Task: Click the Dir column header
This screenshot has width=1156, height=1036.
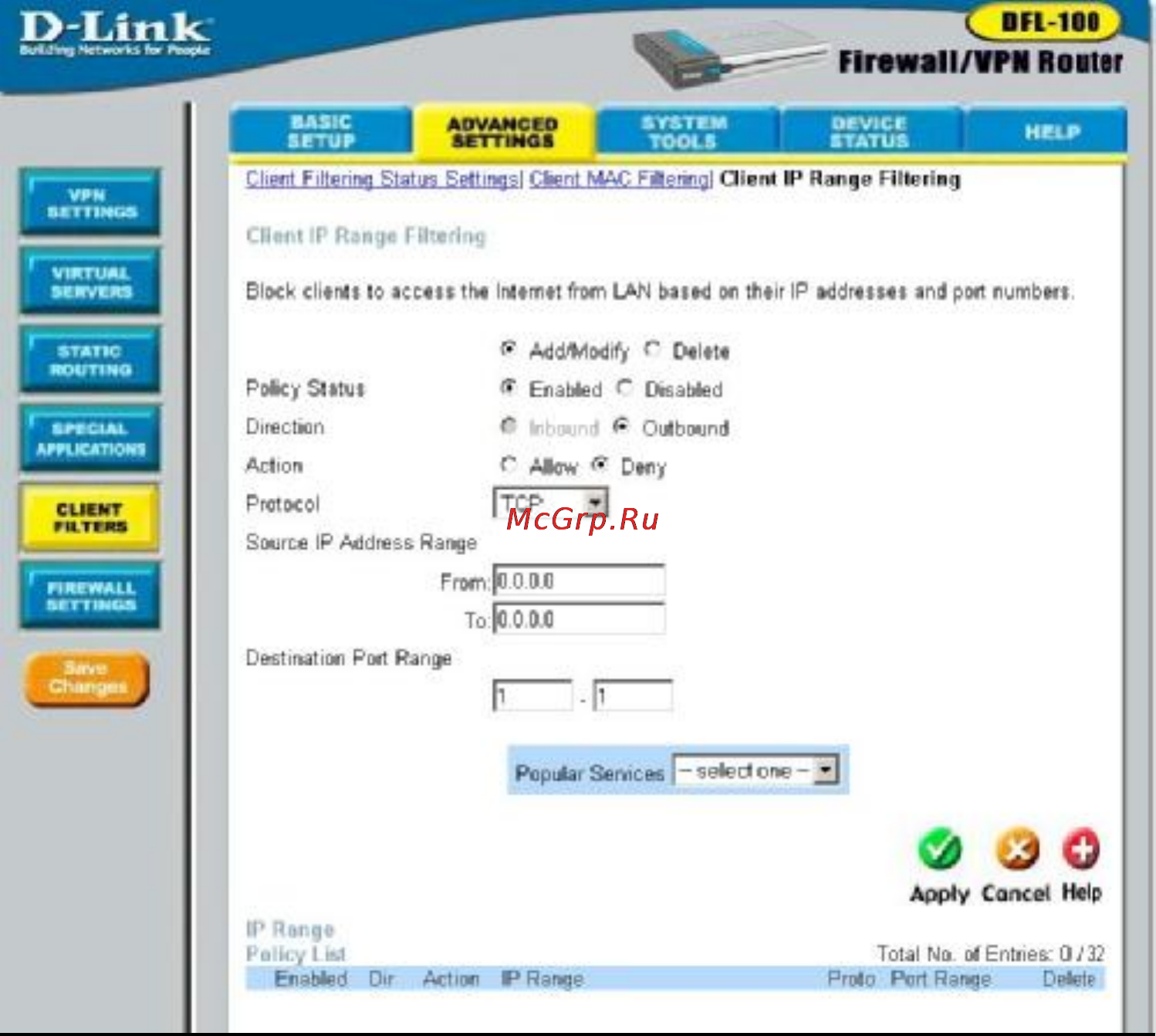Action: click(x=381, y=979)
